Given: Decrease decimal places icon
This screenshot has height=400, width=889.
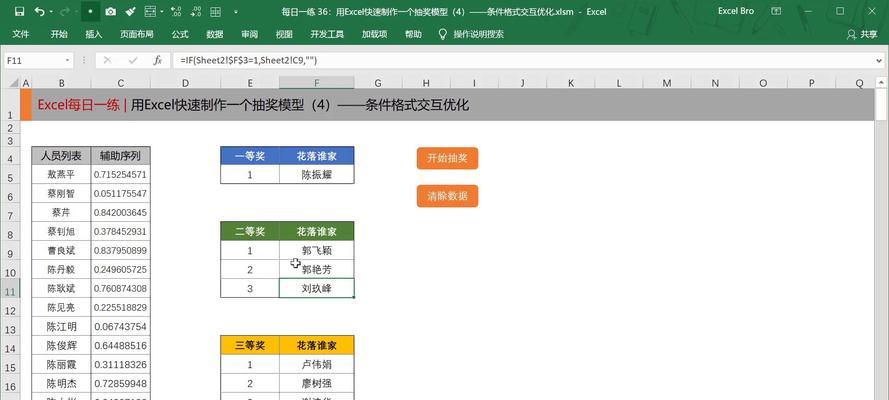Looking at the screenshot, I should tap(196, 11).
